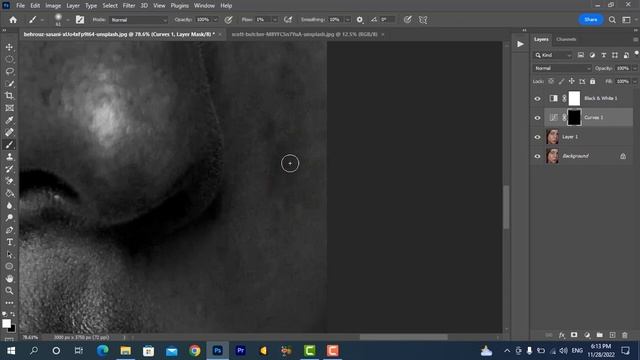Select the Clone Stamp tool
640x360 pixels.
9,157
